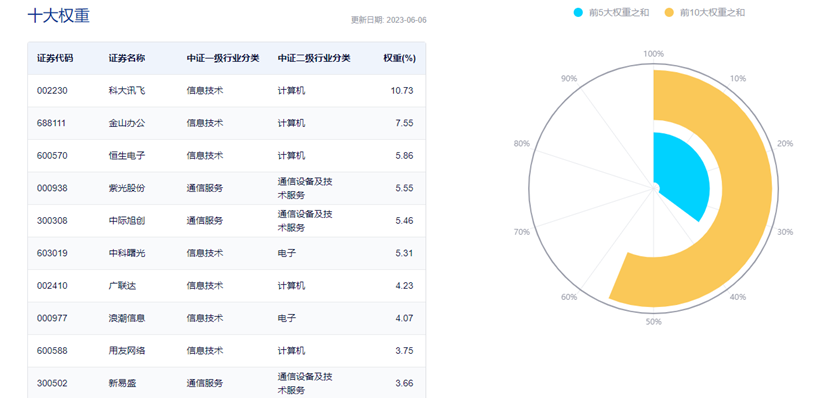The height and width of the screenshot is (398, 829).
Task: Click 电子 in the 浪潮信息 row
Action: [x=287, y=318]
